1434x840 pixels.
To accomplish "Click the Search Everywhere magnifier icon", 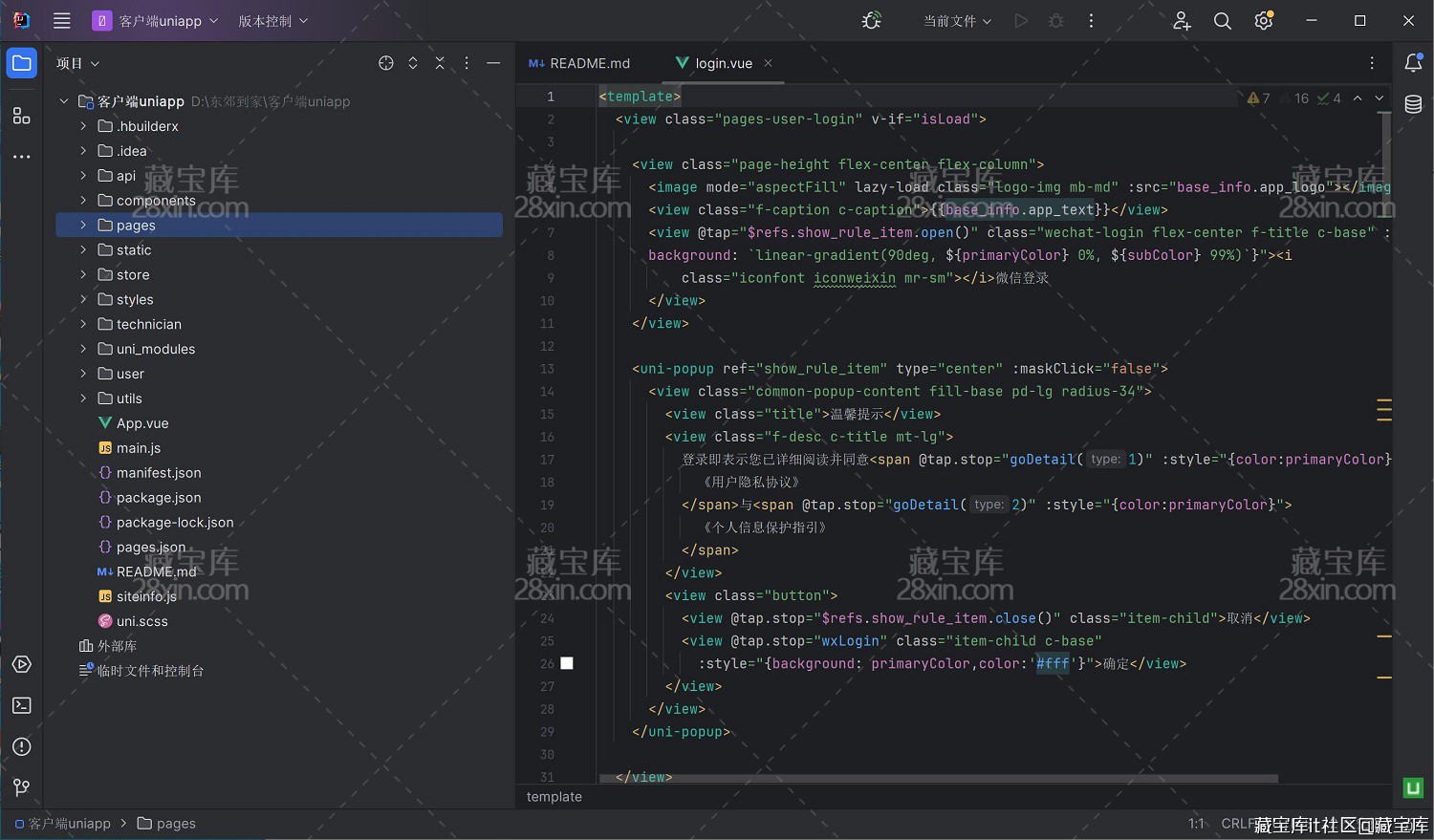I will click(1222, 21).
